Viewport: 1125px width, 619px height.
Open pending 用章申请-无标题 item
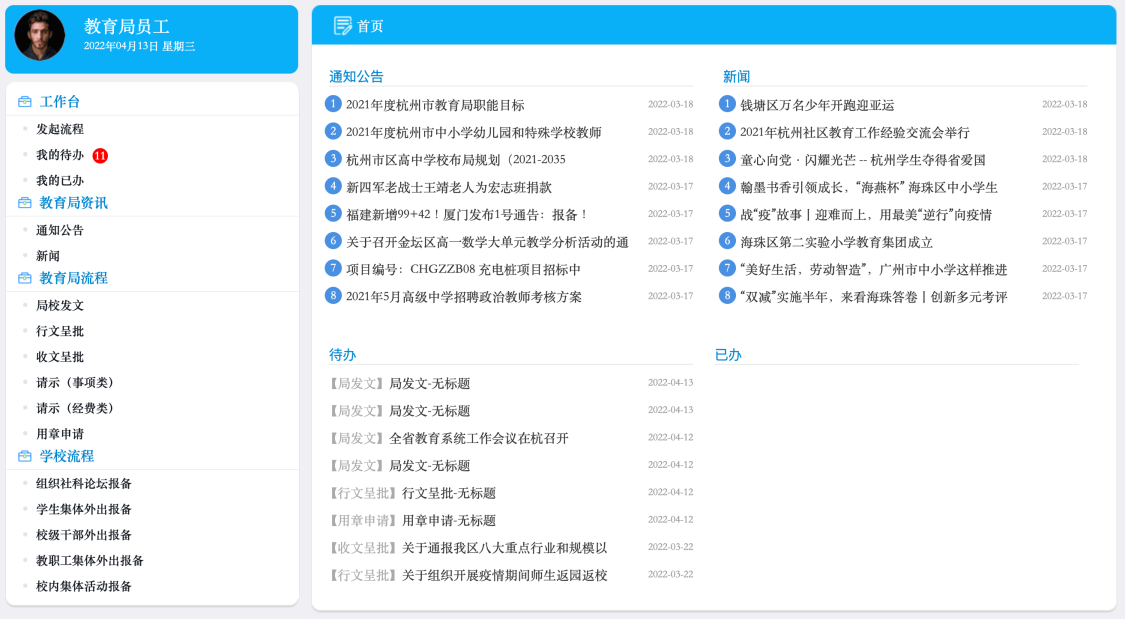(x=449, y=520)
